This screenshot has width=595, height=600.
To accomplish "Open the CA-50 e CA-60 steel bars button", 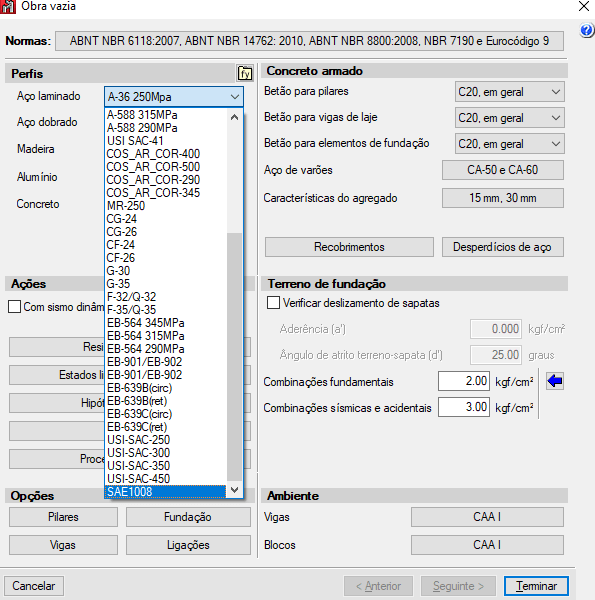I will coord(503,170).
